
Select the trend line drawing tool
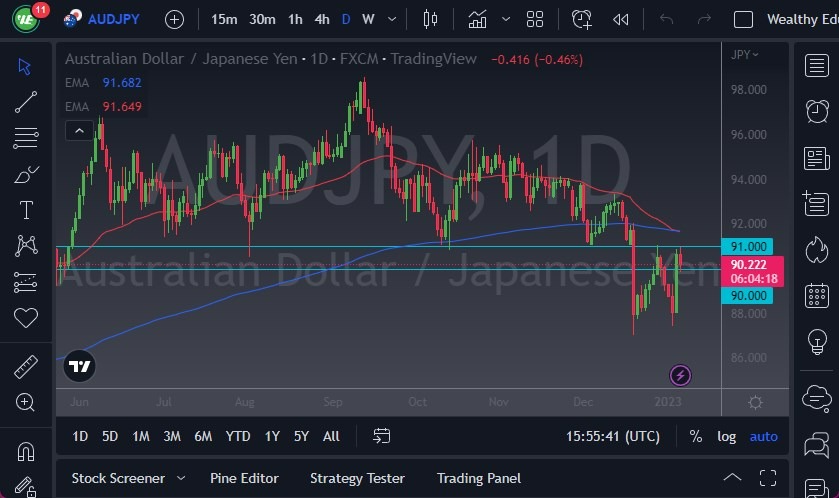click(26, 102)
